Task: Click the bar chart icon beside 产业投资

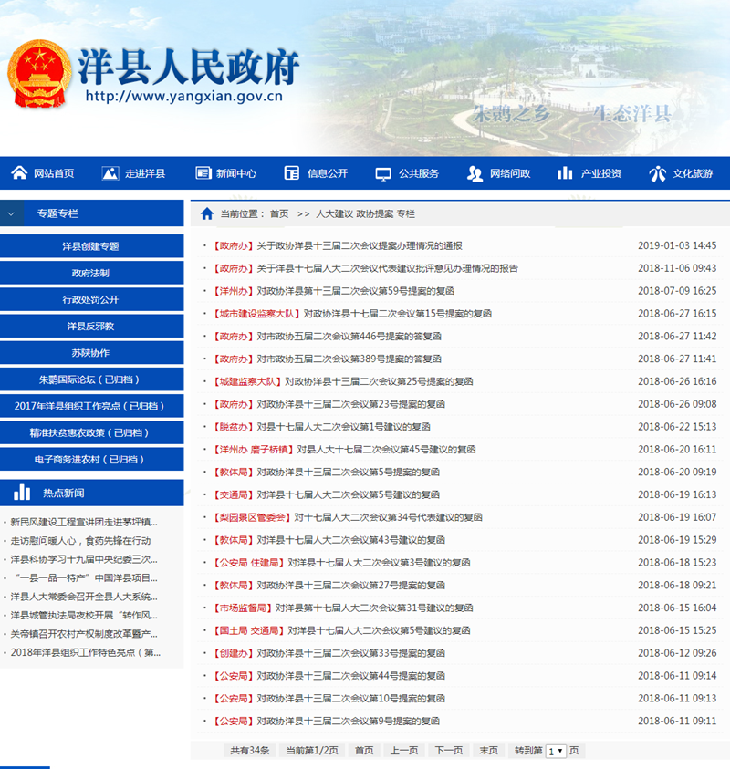Action: tap(565, 173)
